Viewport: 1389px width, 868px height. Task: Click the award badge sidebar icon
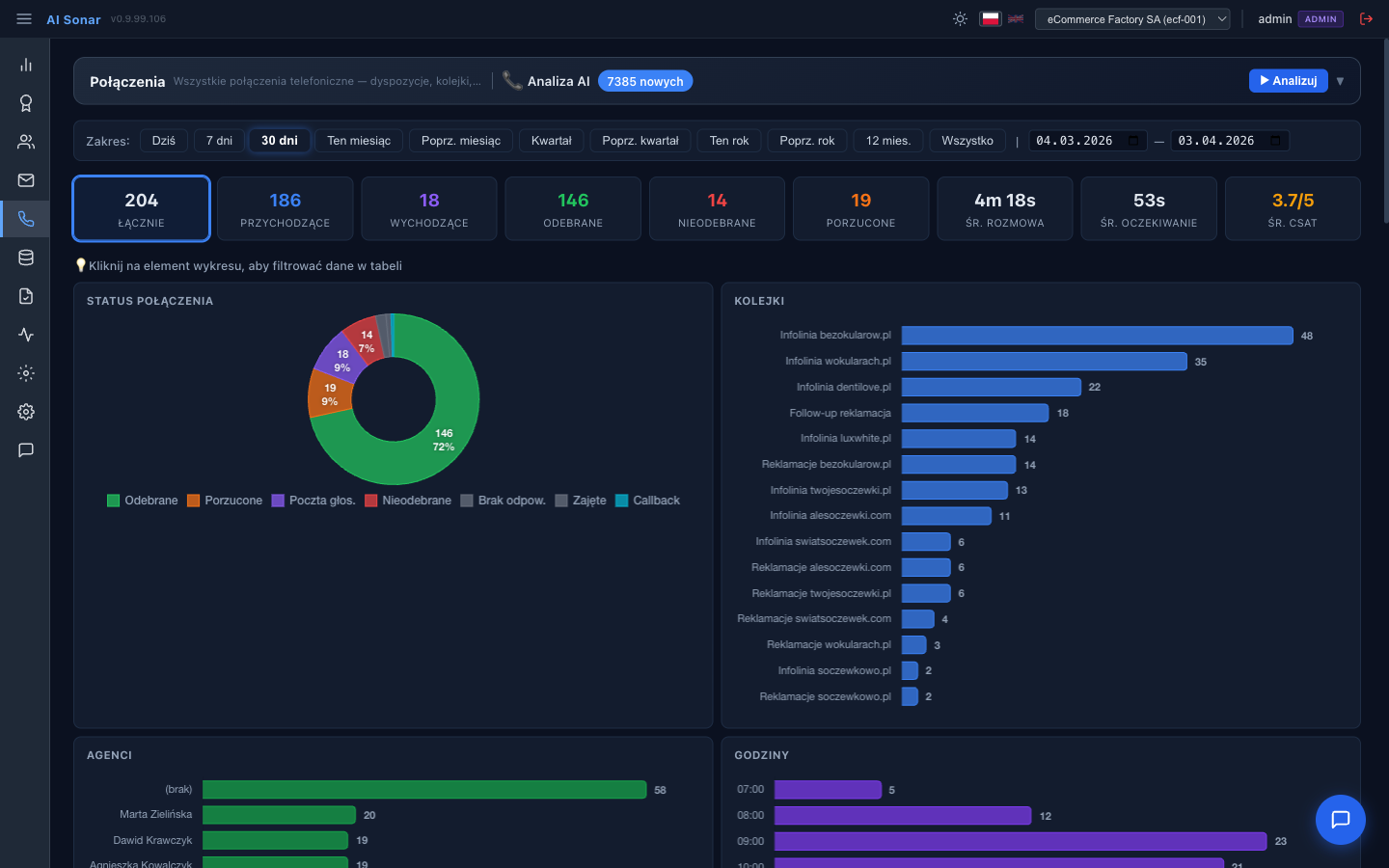tap(26, 103)
